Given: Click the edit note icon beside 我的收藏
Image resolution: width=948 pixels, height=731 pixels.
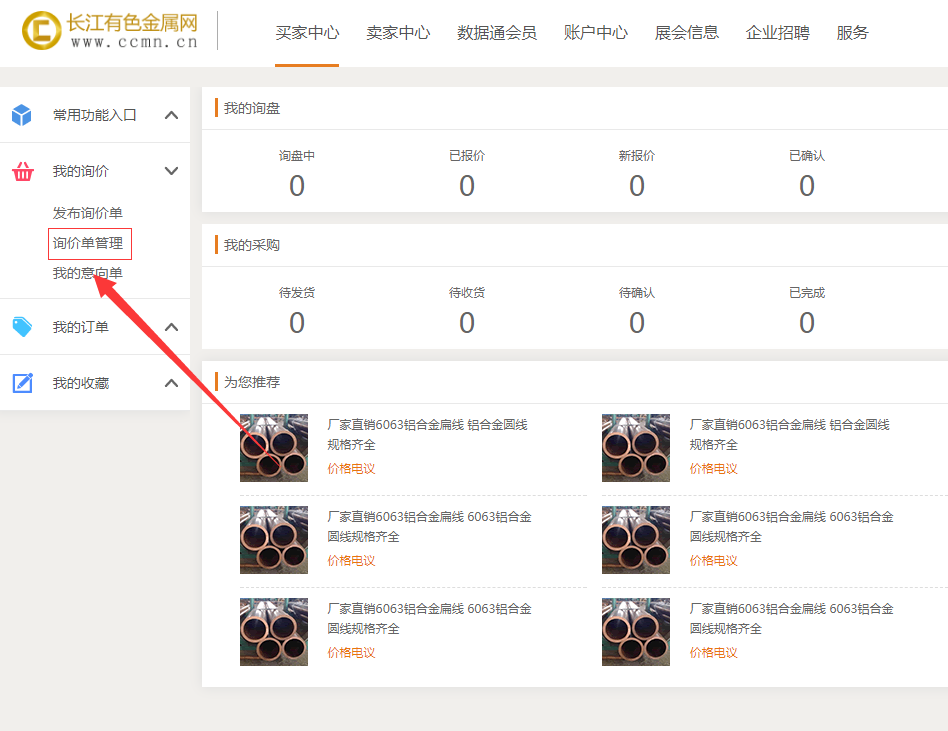Looking at the screenshot, I should pyautogui.click(x=22, y=383).
